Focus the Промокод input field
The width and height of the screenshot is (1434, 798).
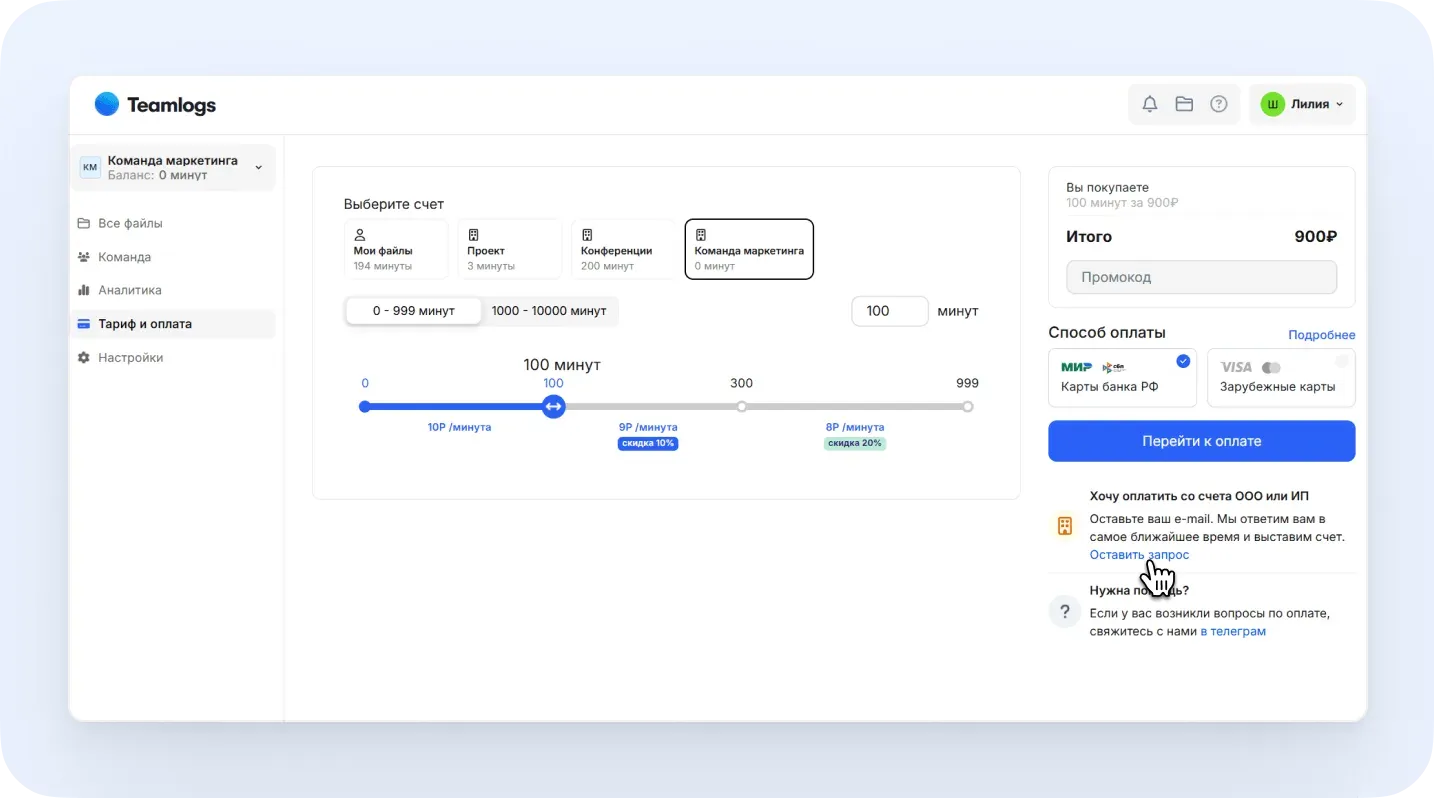tap(1201, 277)
